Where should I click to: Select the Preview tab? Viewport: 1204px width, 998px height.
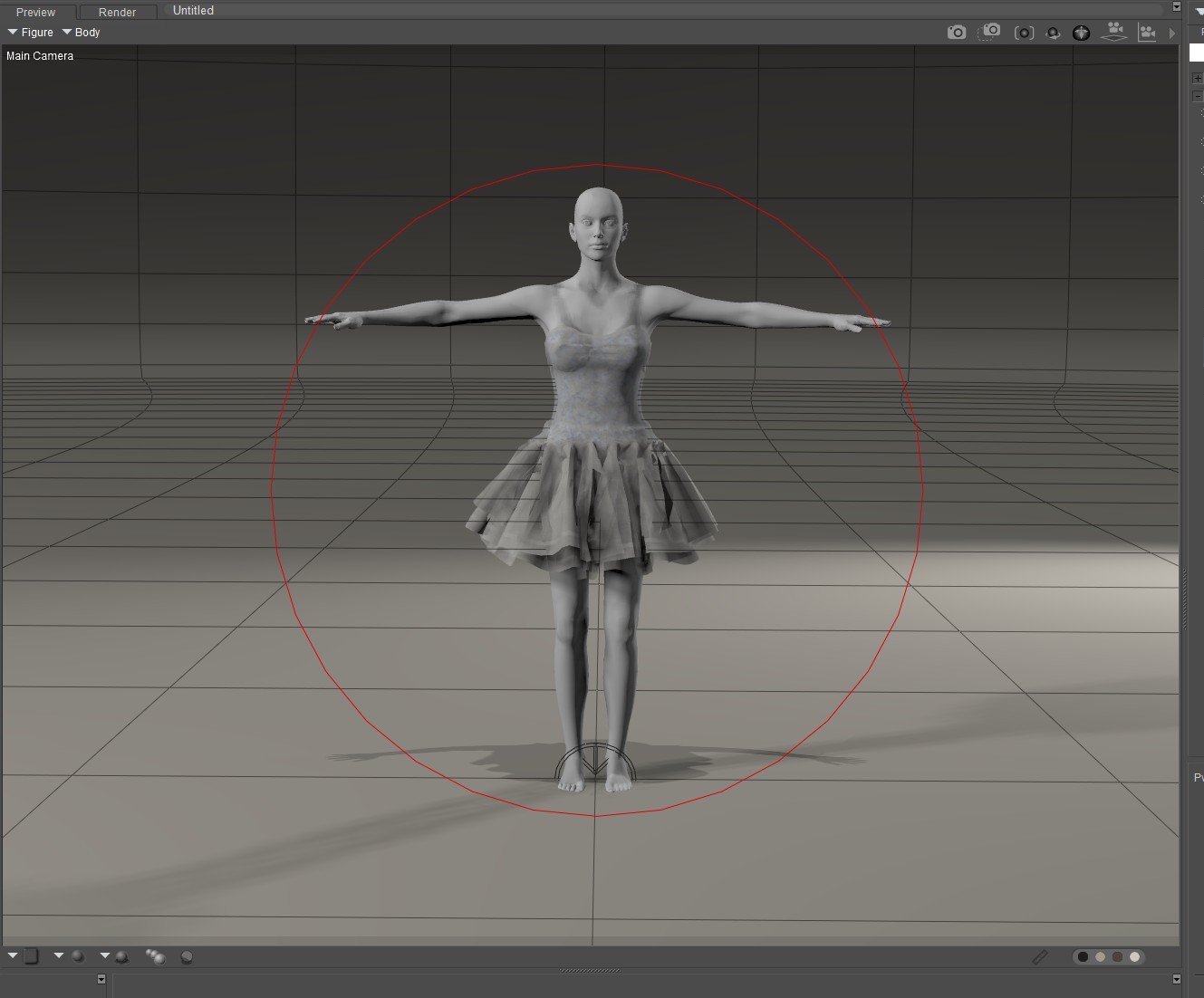36,12
